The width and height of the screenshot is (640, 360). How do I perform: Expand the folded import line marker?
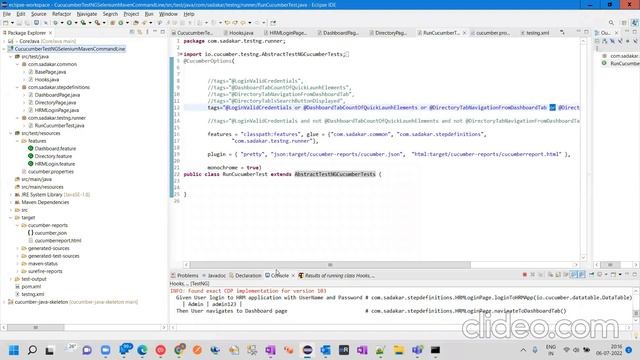click(x=180, y=54)
